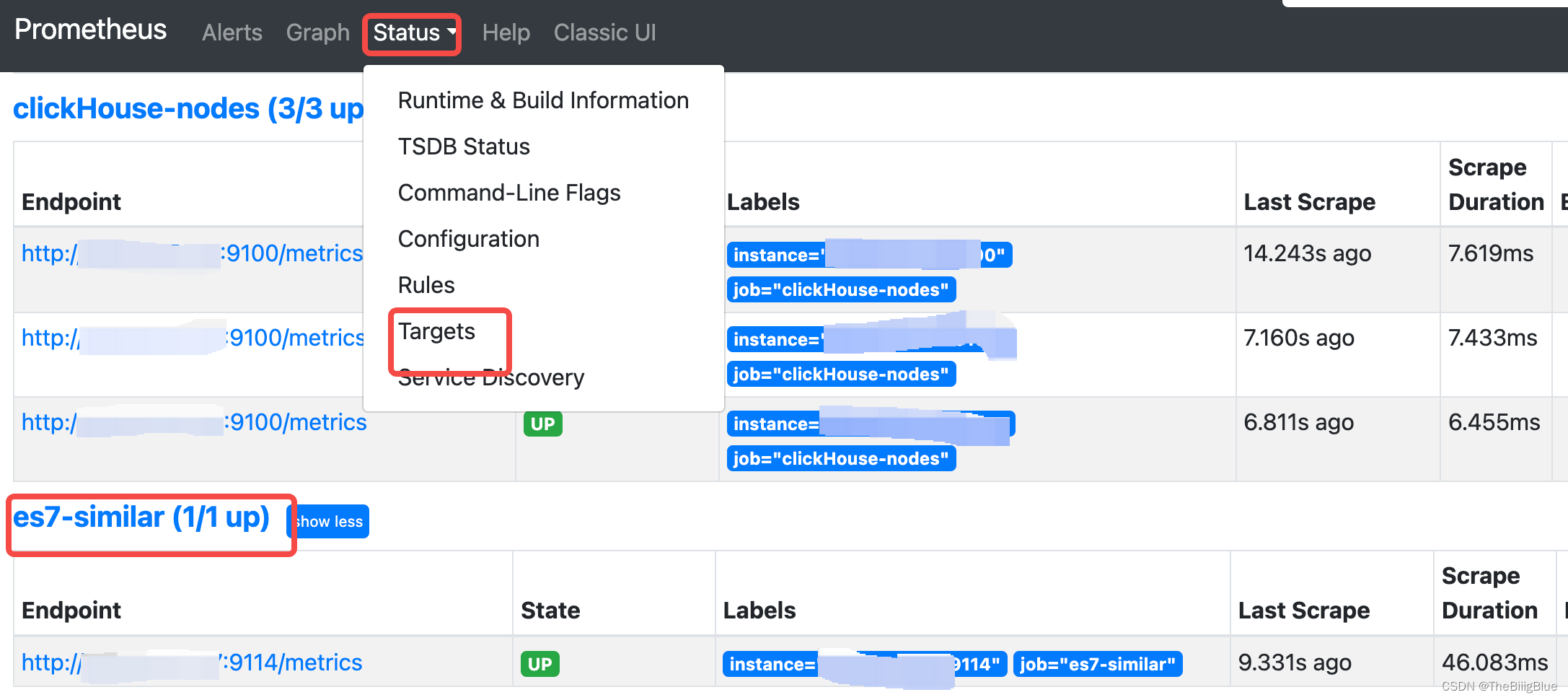
Task: Open the Help link
Action: click(x=506, y=33)
